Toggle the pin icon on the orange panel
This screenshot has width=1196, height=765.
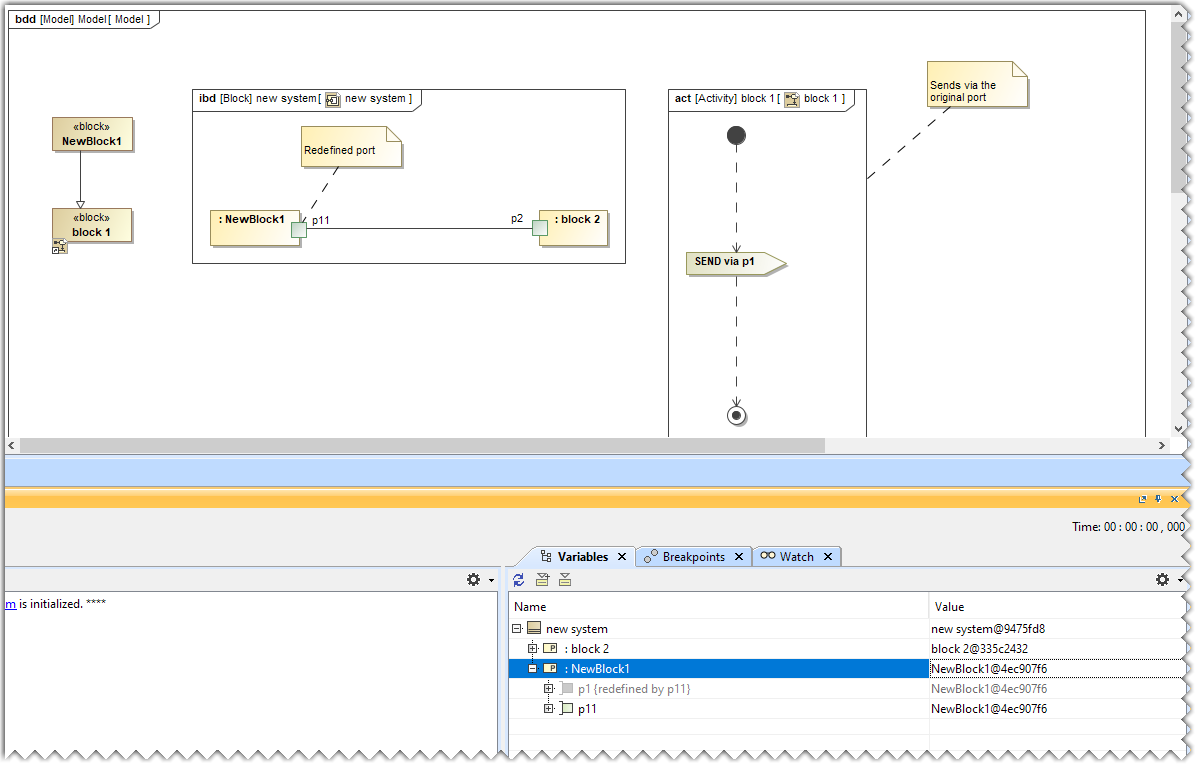coord(1156,499)
